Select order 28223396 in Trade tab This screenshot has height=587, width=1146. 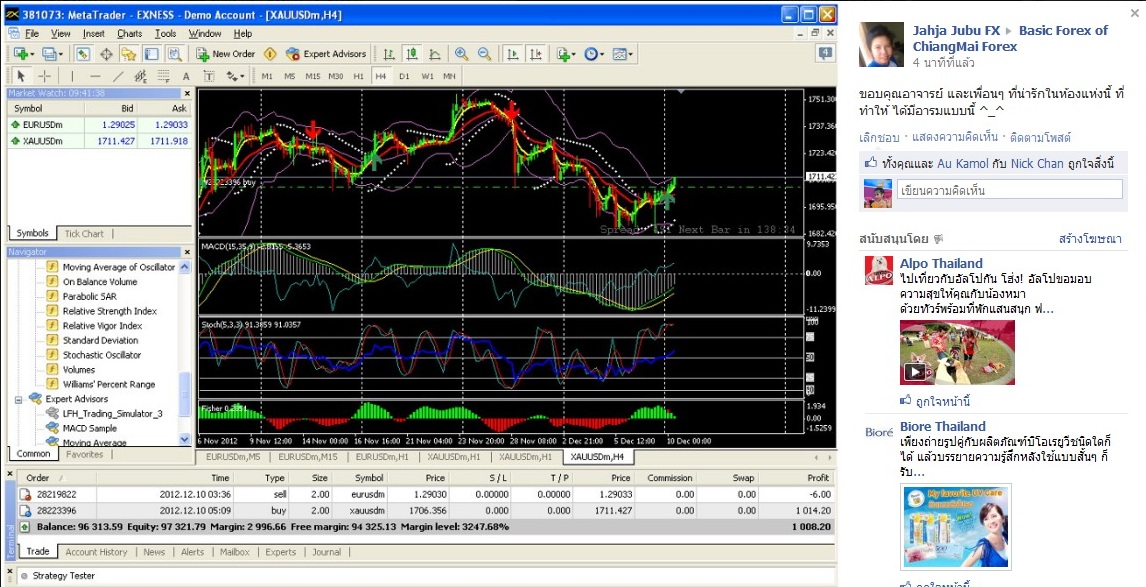425,511
